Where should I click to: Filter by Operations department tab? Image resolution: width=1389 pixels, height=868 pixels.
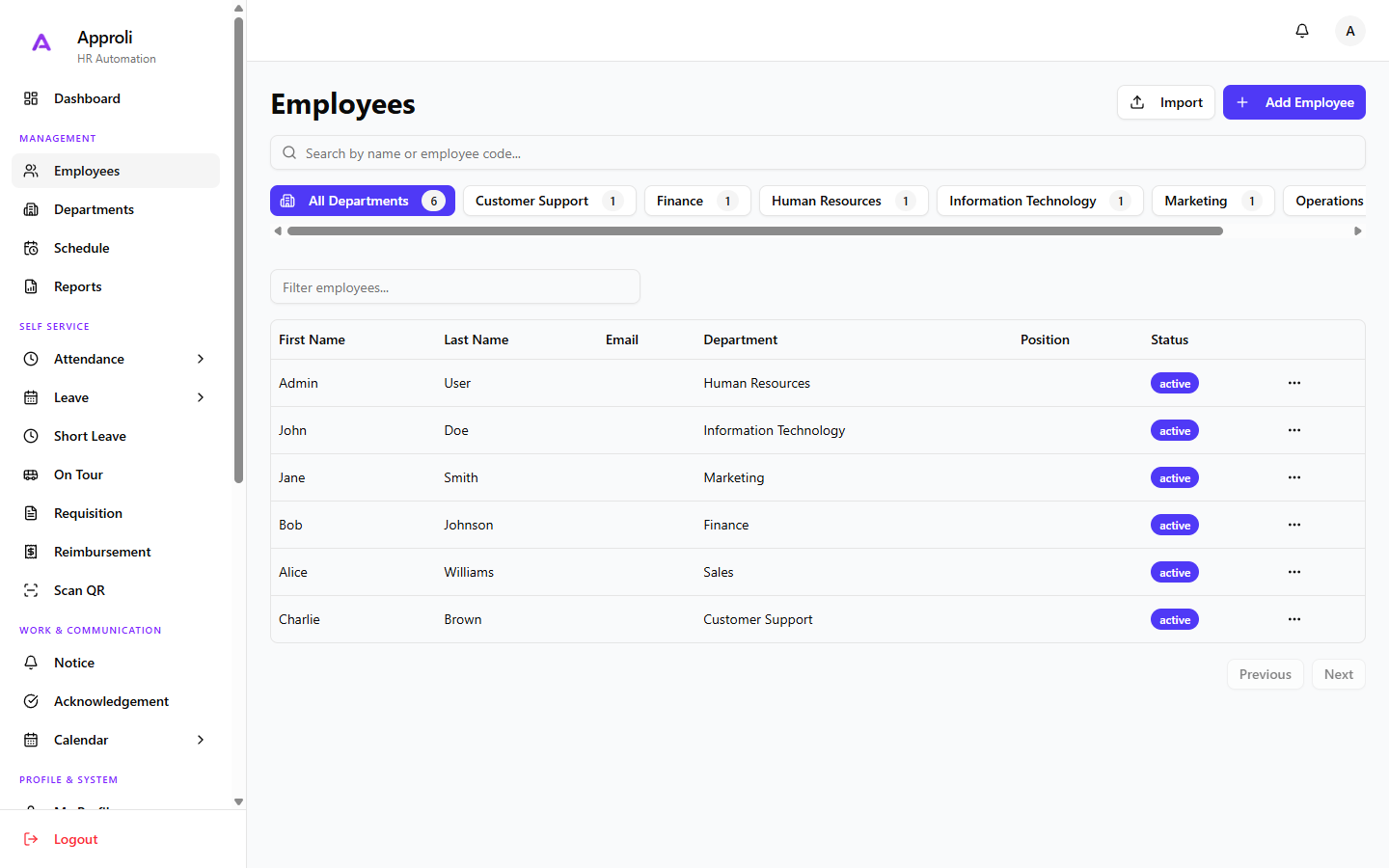coord(1325,201)
